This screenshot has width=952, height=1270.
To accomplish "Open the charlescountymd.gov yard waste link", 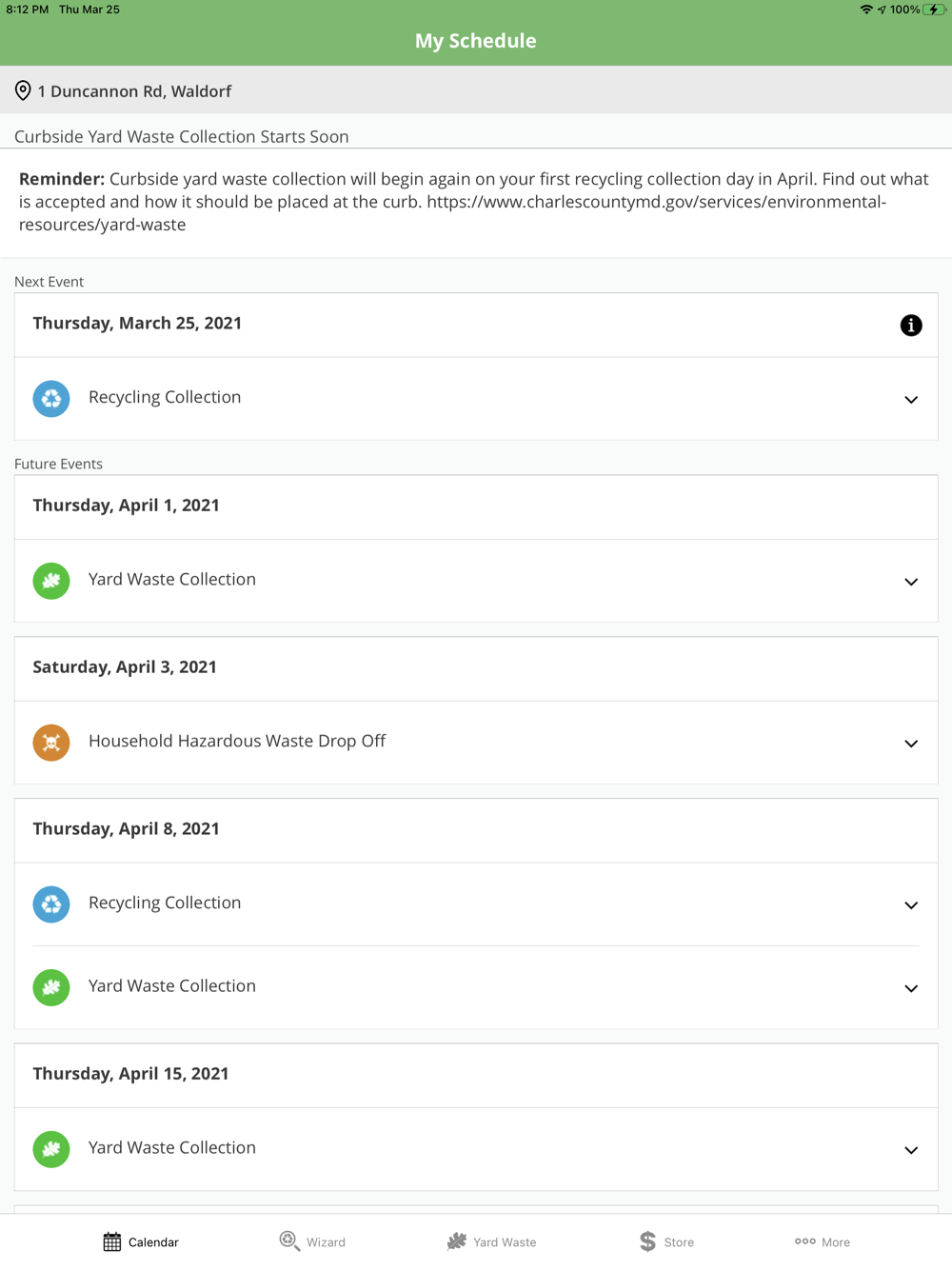I will (655, 203).
